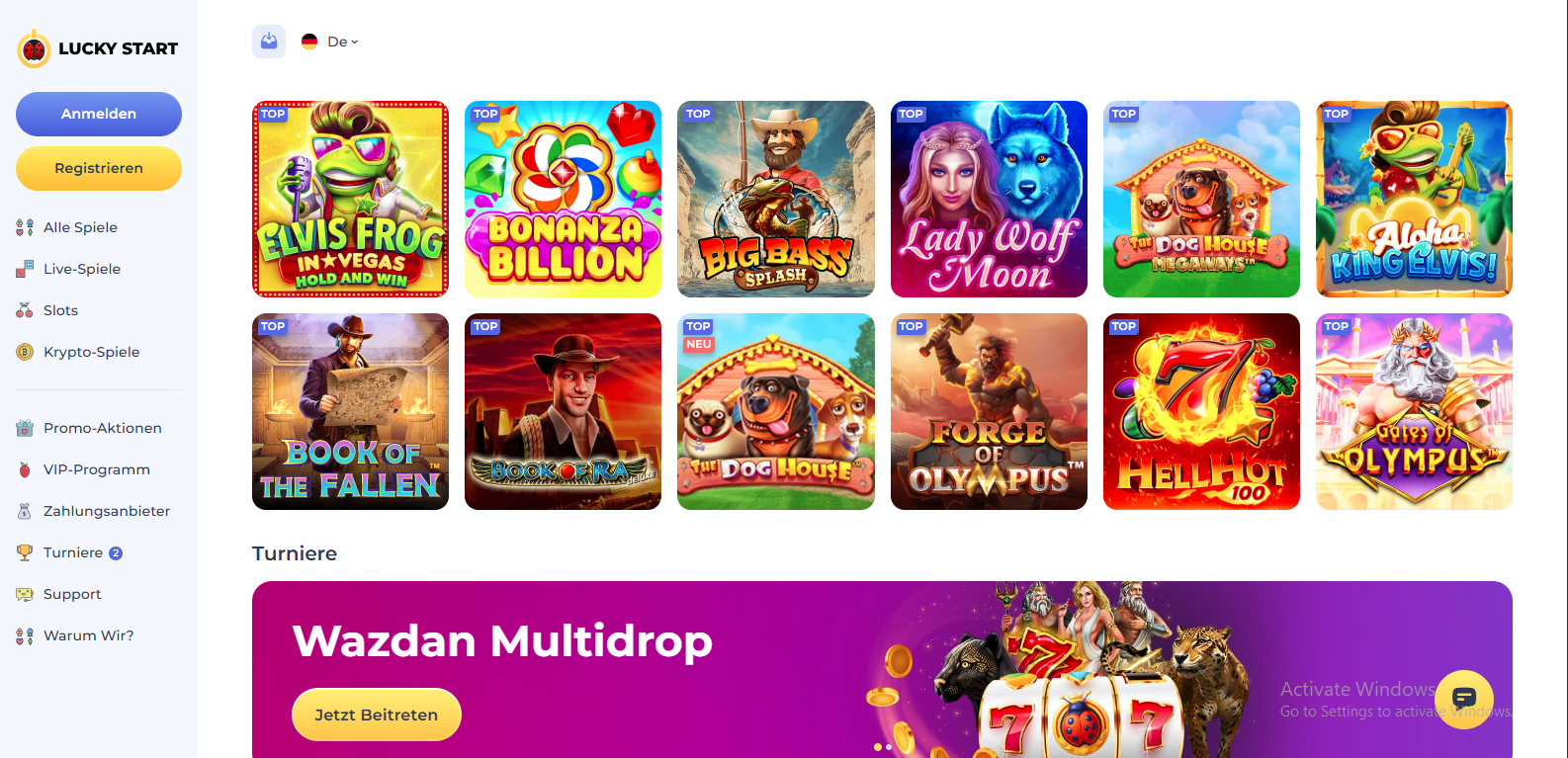Open Support link in sidebar

[72, 594]
